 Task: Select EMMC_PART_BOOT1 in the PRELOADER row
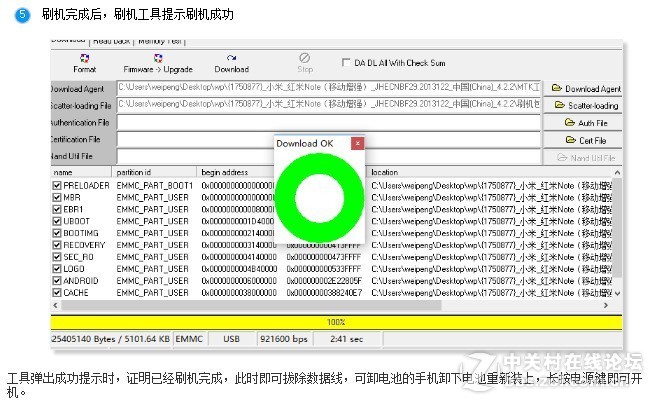(x=155, y=186)
